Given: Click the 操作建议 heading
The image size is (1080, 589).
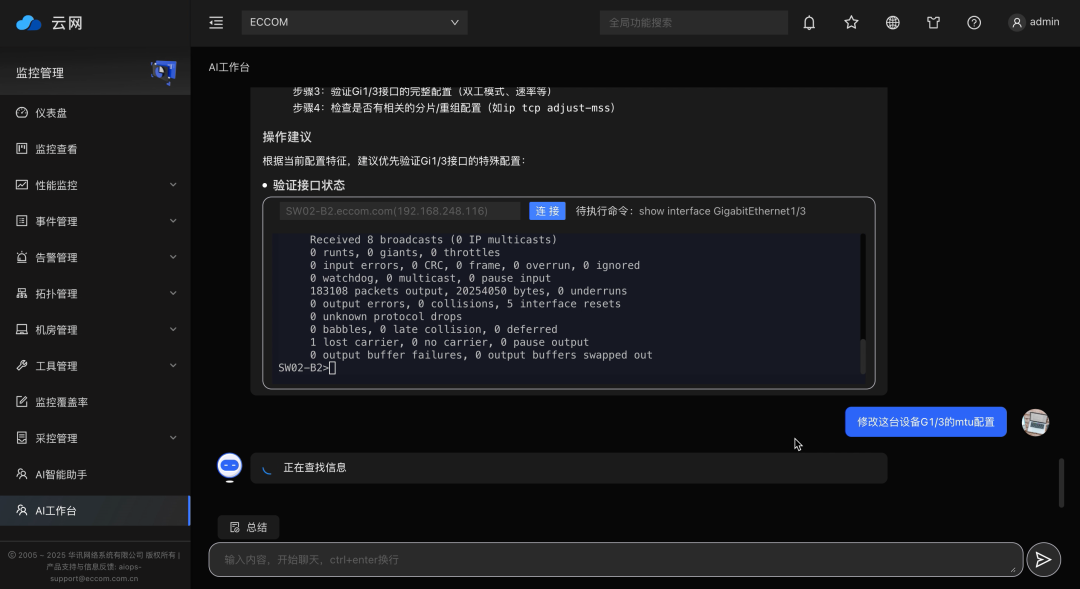Looking at the screenshot, I should [x=287, y=137].
